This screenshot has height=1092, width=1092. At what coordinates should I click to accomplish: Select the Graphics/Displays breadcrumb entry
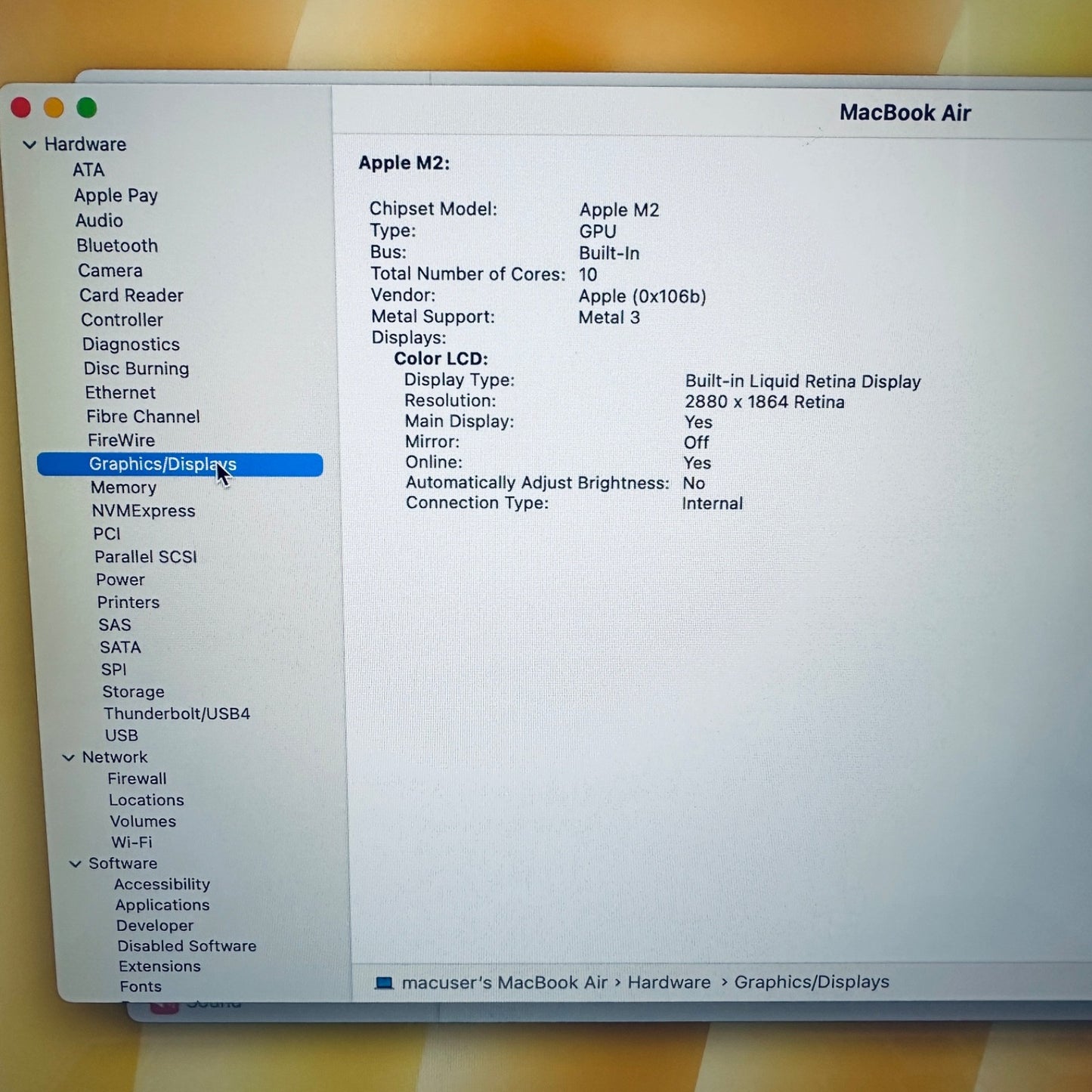click(x=812, y=982)
